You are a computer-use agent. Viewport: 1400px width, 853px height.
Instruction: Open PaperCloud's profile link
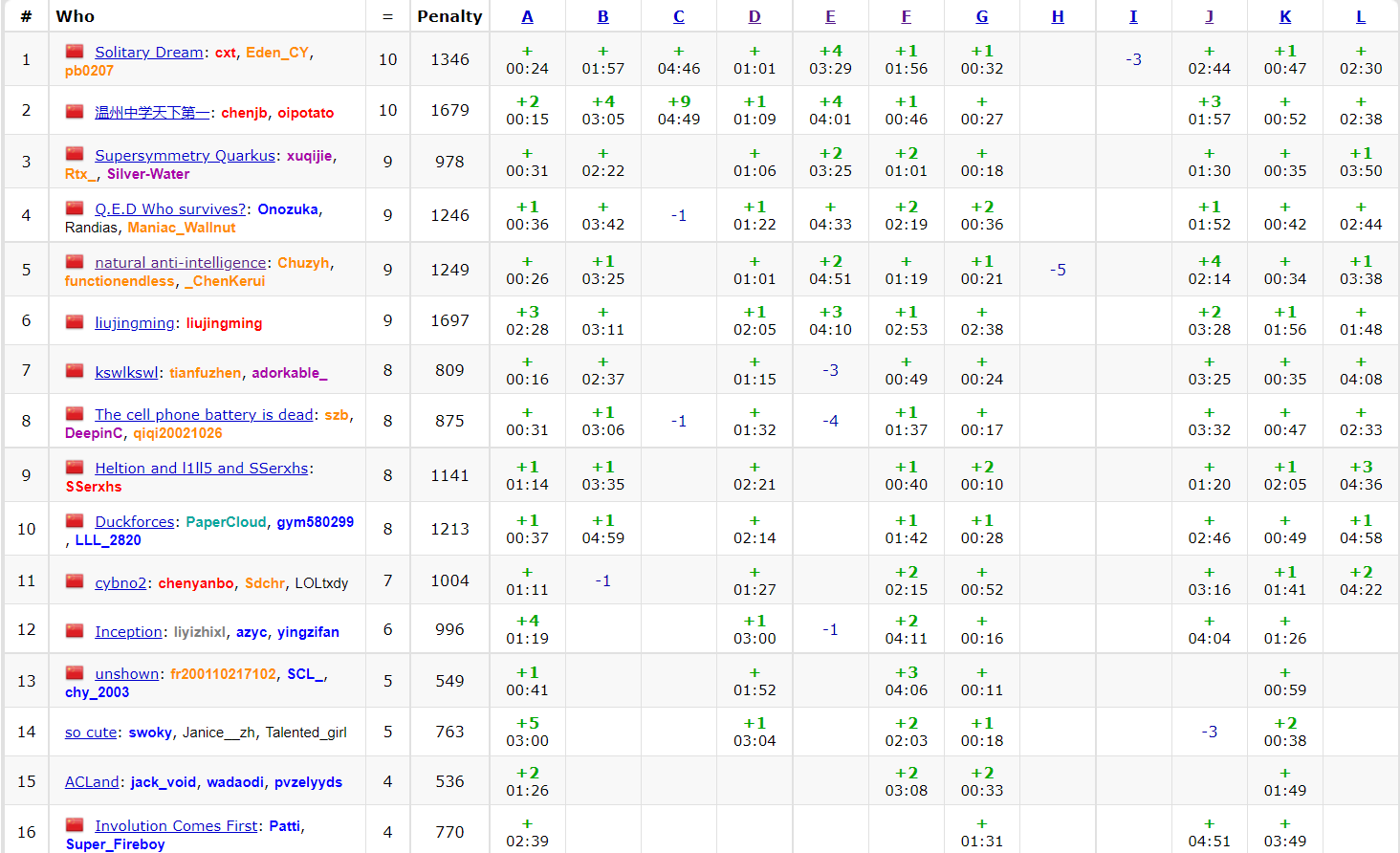(x=226, y=522)
